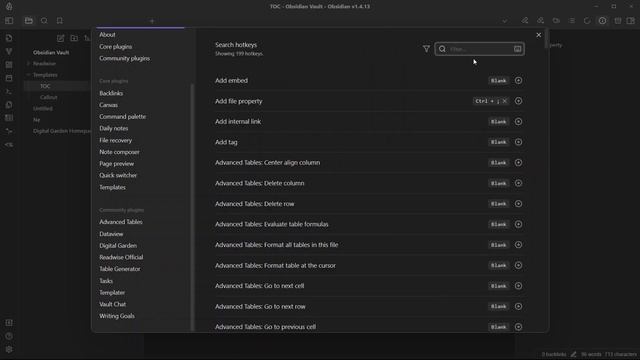Screen dimensions: 640x360
Task: Remove the Ctrl + ; hotkey
Action: tap(504, 101)
